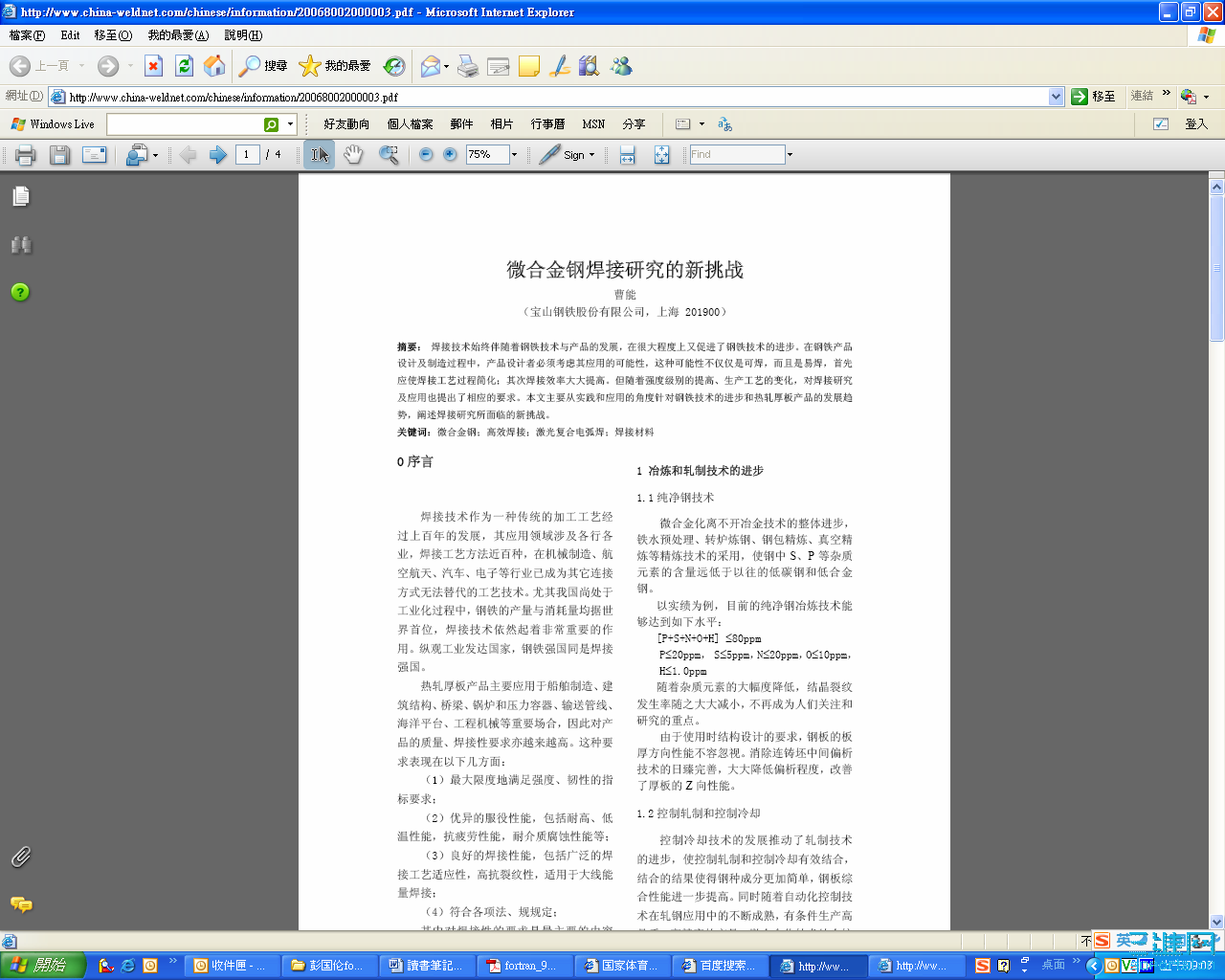Choose the Hand tool
1225x980 pixels.
click(354, 154)
